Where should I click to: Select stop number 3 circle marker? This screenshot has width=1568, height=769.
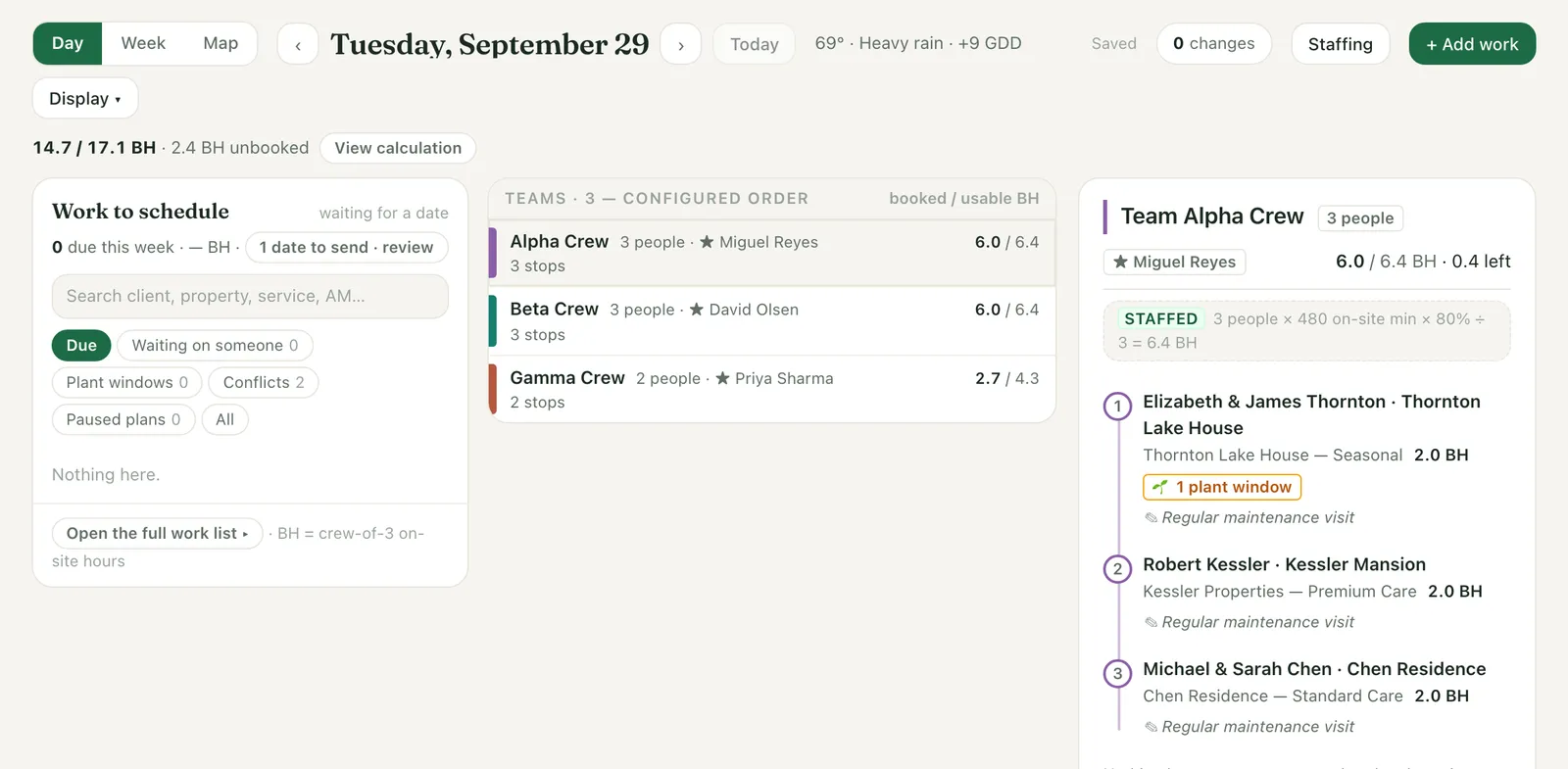pyautogui.click(x=1117, y=674)
